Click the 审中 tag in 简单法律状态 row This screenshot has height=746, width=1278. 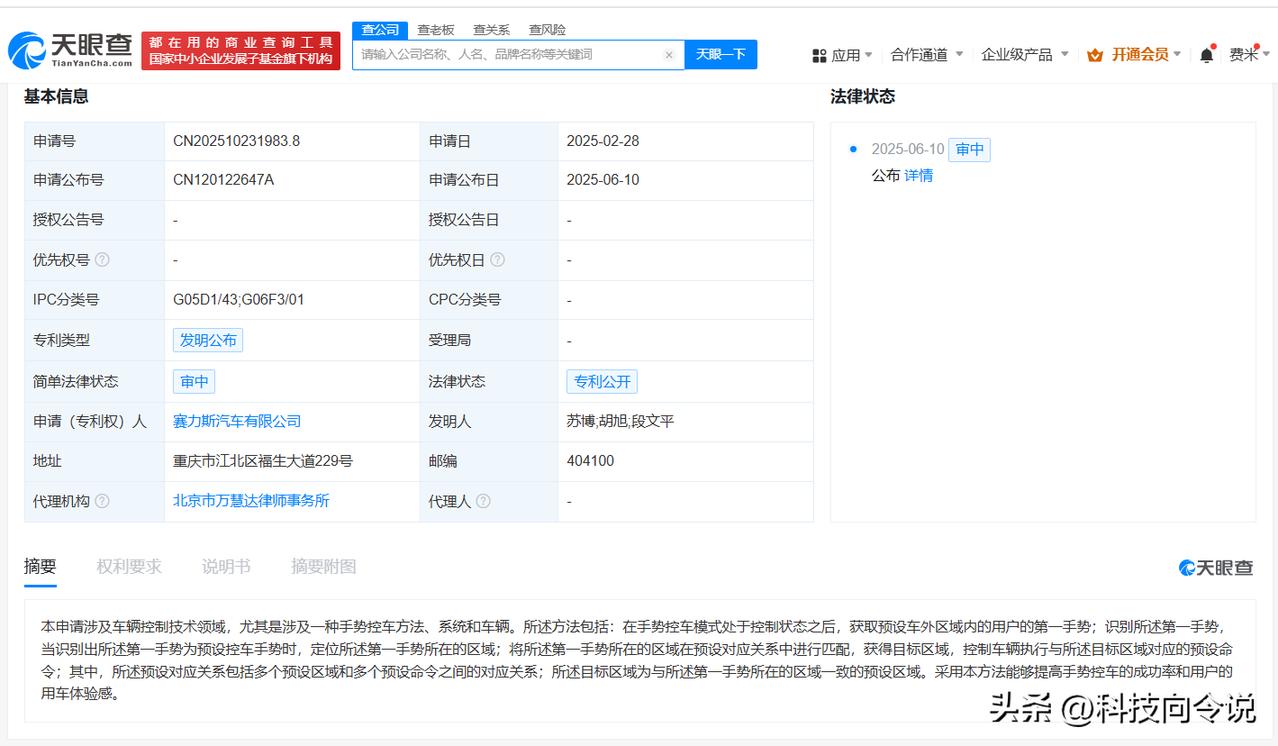194,381
